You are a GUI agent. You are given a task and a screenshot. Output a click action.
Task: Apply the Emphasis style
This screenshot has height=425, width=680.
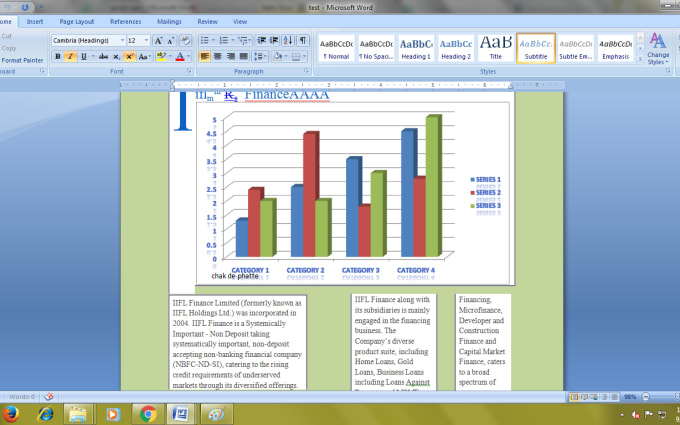coord(615,49)
